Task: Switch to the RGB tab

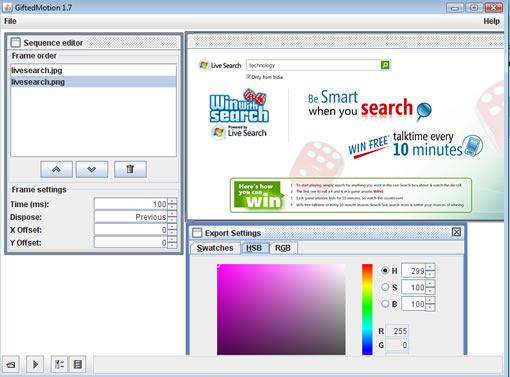Action: pyautogui.click(x=283, y=248)
